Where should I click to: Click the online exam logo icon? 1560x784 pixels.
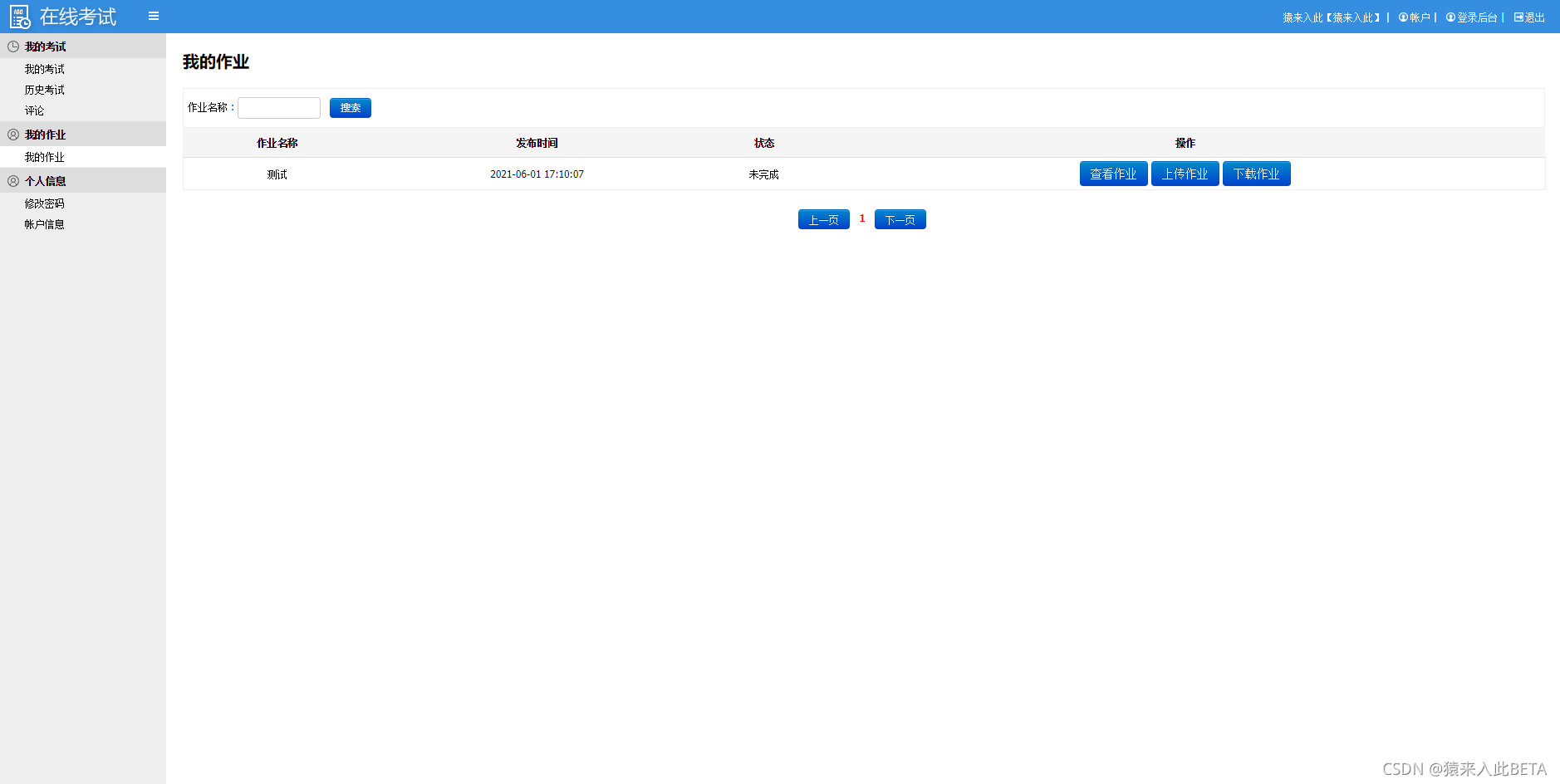point(20,17)
